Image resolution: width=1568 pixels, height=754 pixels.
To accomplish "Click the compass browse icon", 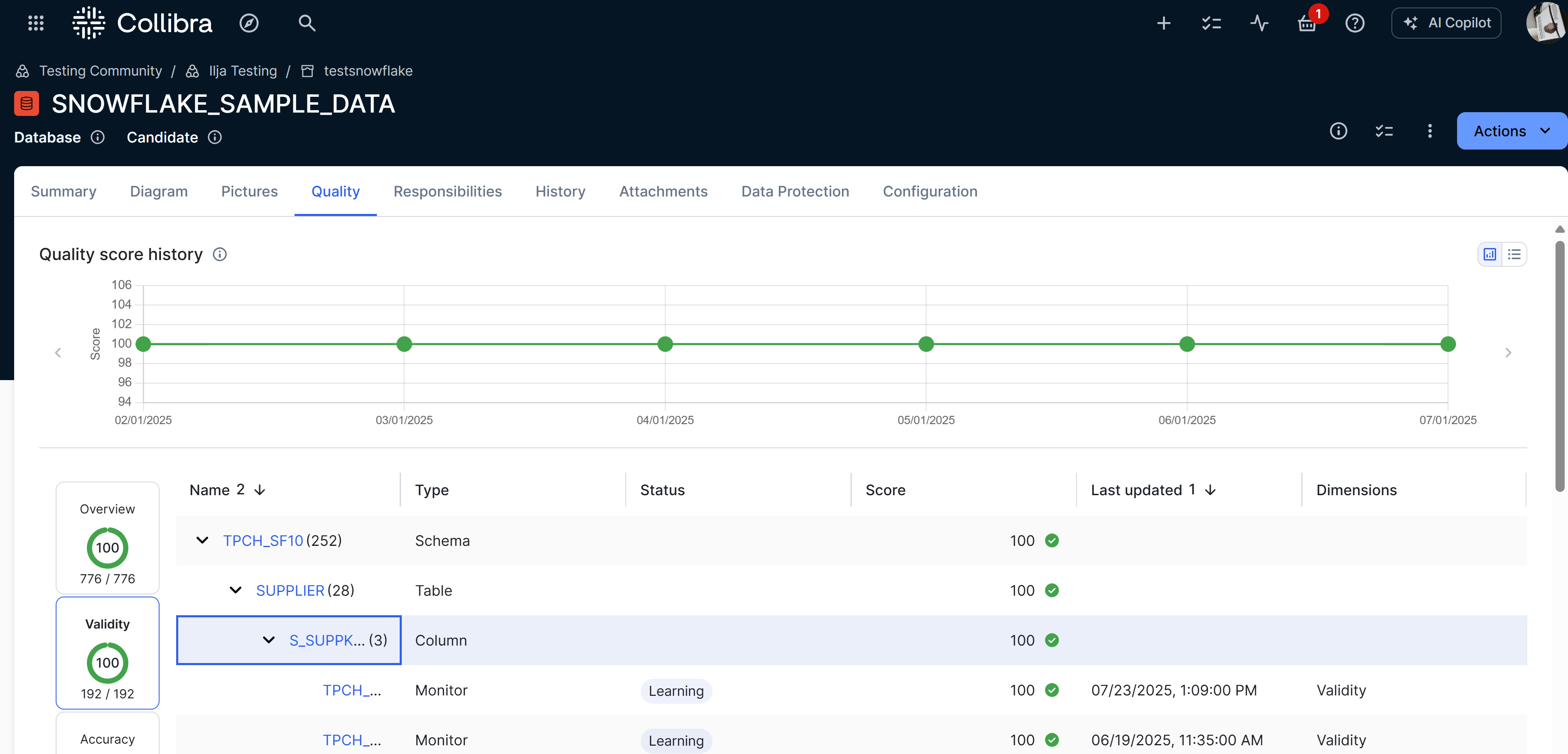I will [249, 23].
